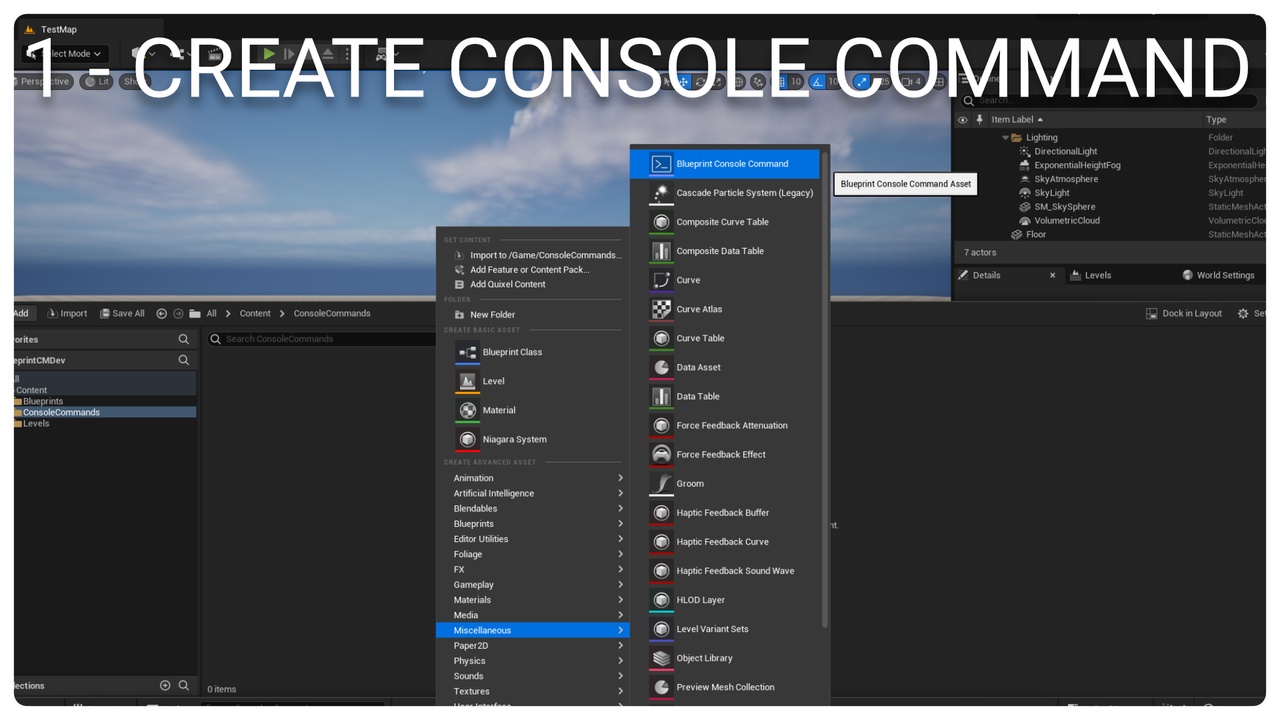This screenshot has height=720, width=1280.
Task: Click the Force Feedback Effect icon
Action: pos(661,455)
